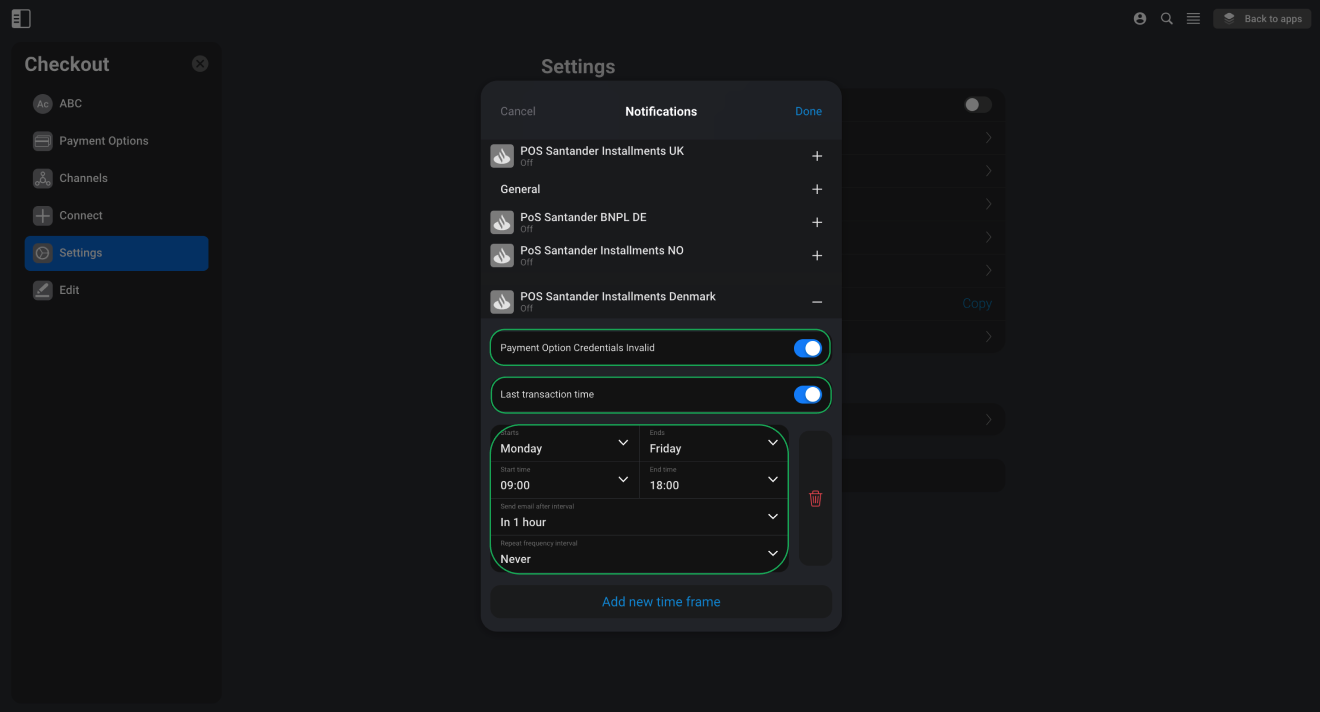The height and width of the screenshot is (712, 1320).
Task: Open Start time dropdown showing 09:00
Action: (565, 480)
